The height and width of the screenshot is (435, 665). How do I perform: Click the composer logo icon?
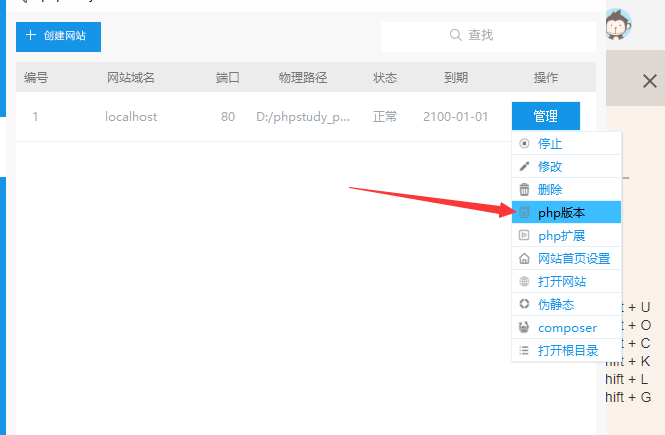pos(524,327)
